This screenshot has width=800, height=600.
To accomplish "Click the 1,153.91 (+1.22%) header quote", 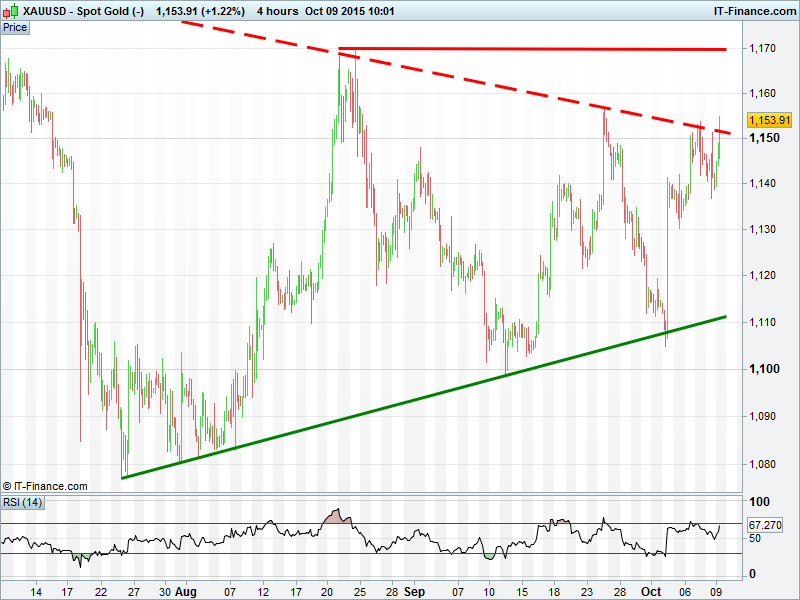I will 200,11.
